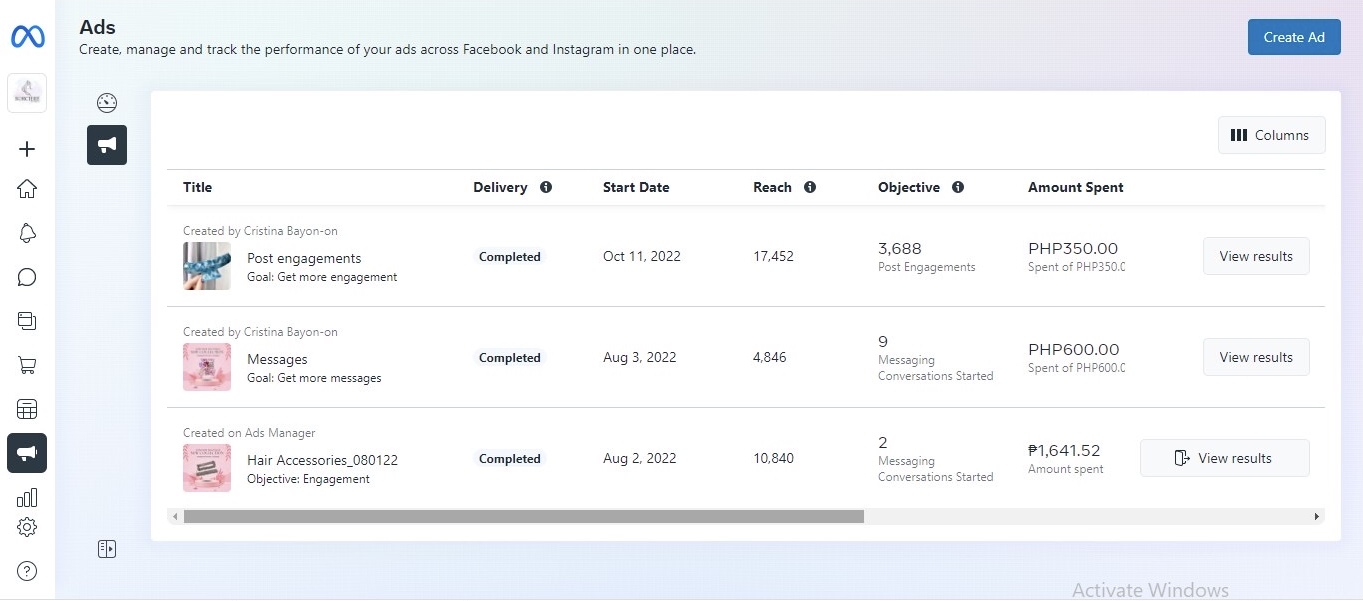Click the Messages ad thumbnail
This screenshot has width=1363, height=601.
[207, 367]
